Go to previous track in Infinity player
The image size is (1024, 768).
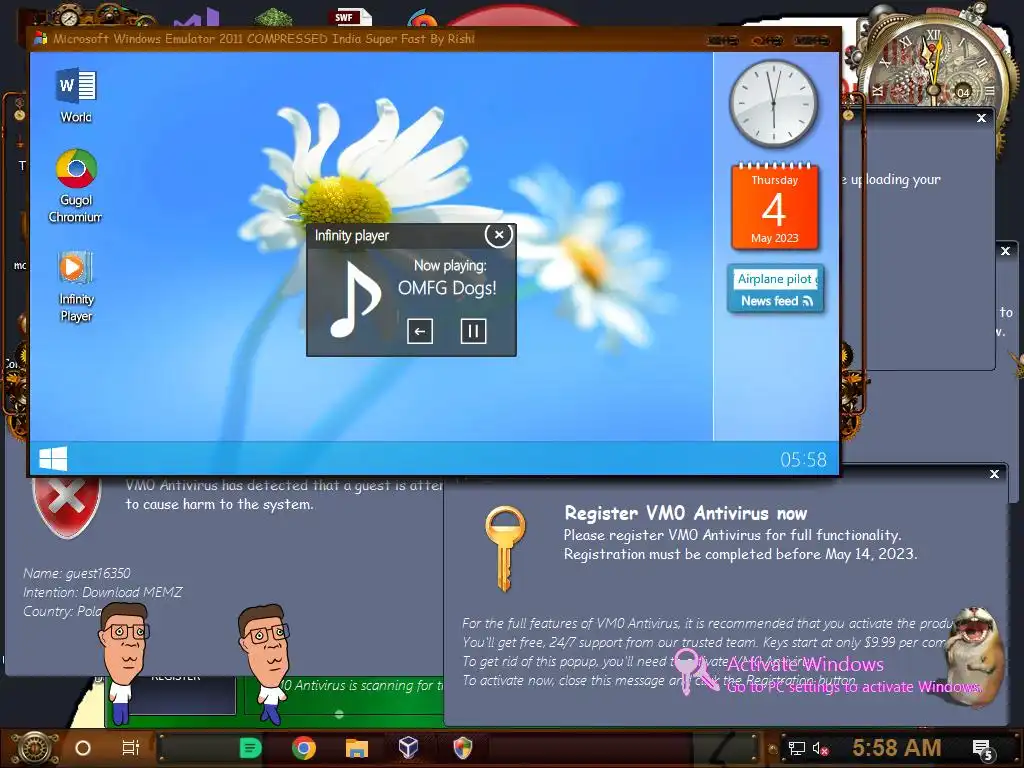[420, 331]
